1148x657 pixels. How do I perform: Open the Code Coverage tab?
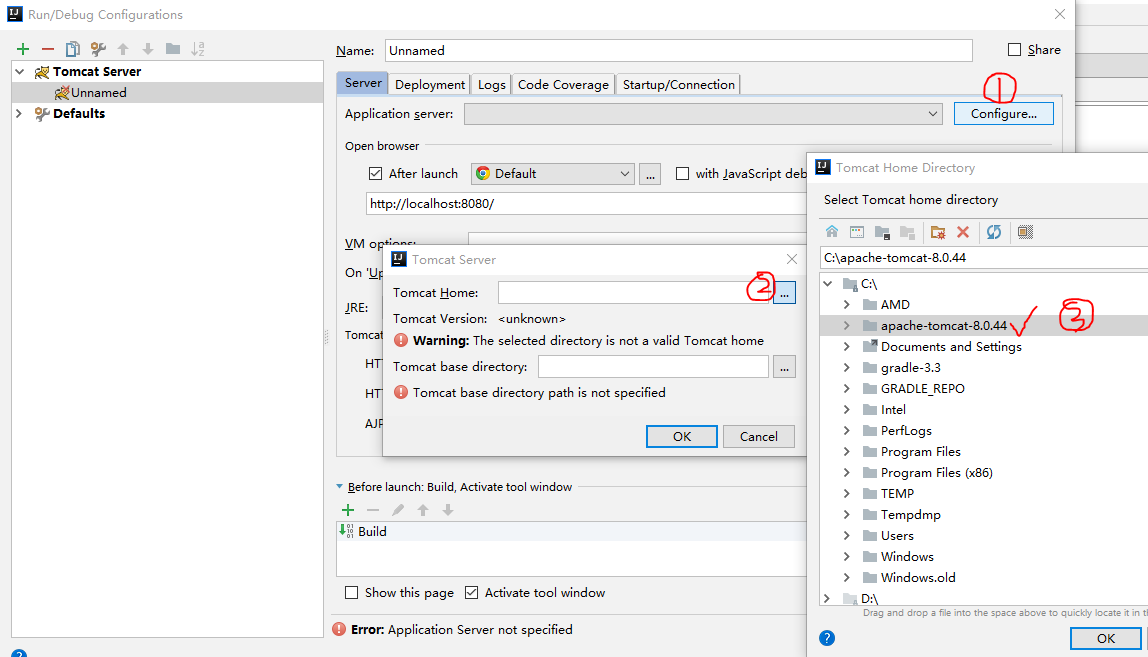[563, 84]
